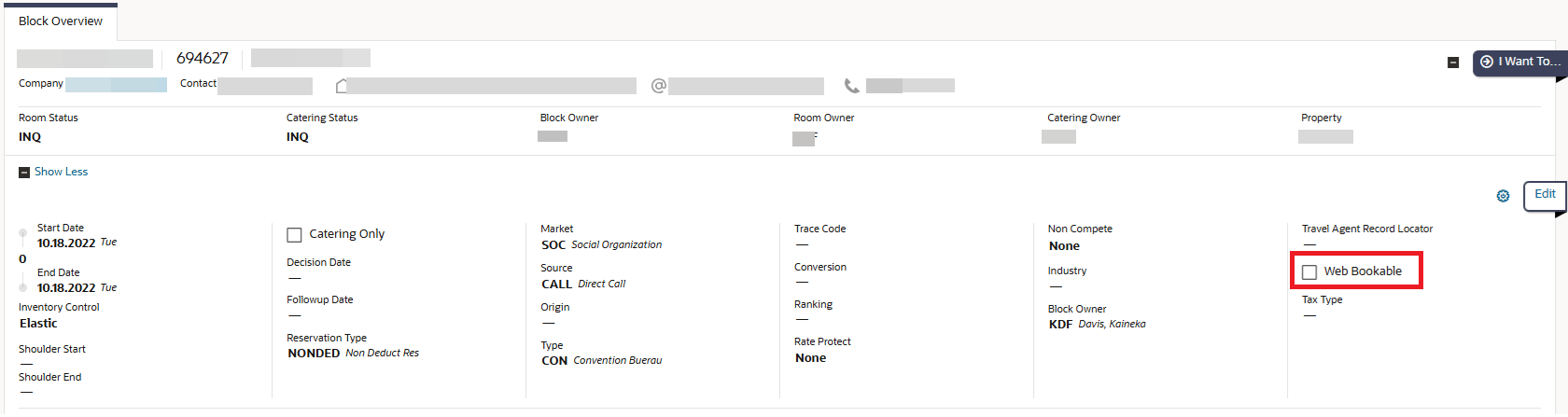Click Travel Agent Record Locator label
Screen dimensions: 1568x417
1367,229
